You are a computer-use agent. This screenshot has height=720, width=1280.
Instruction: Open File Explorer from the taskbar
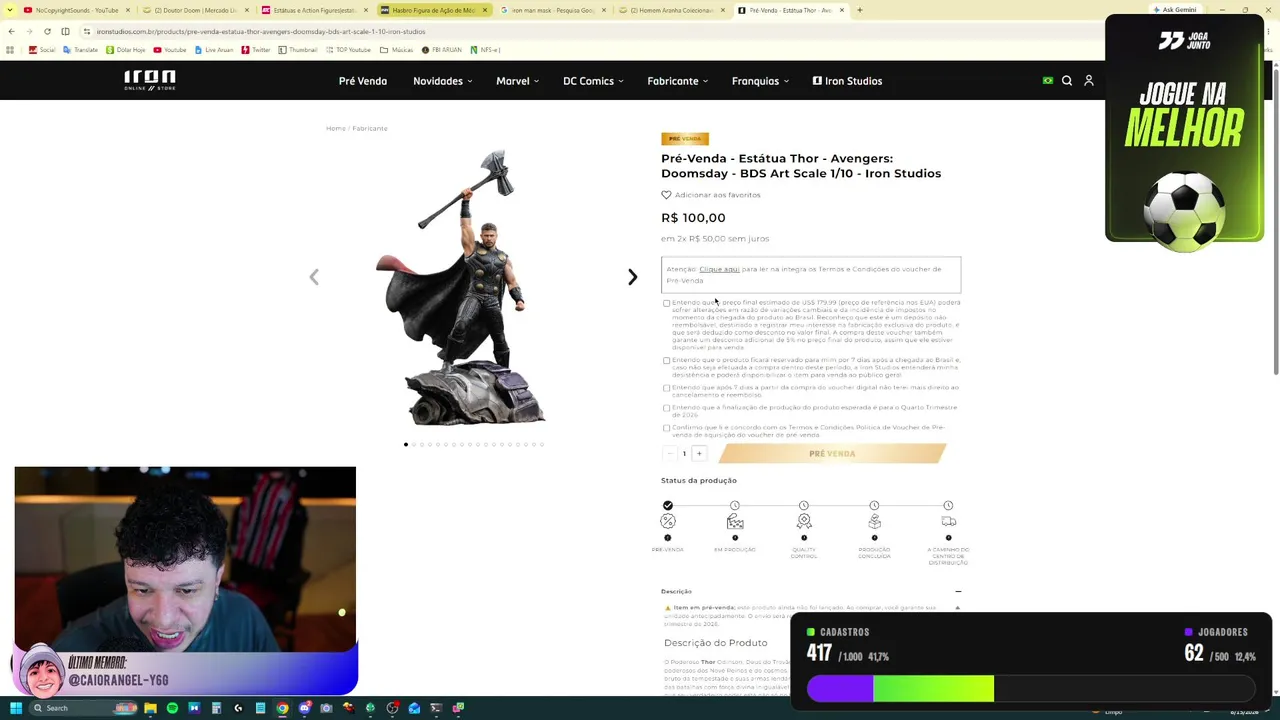coord(150,708)
